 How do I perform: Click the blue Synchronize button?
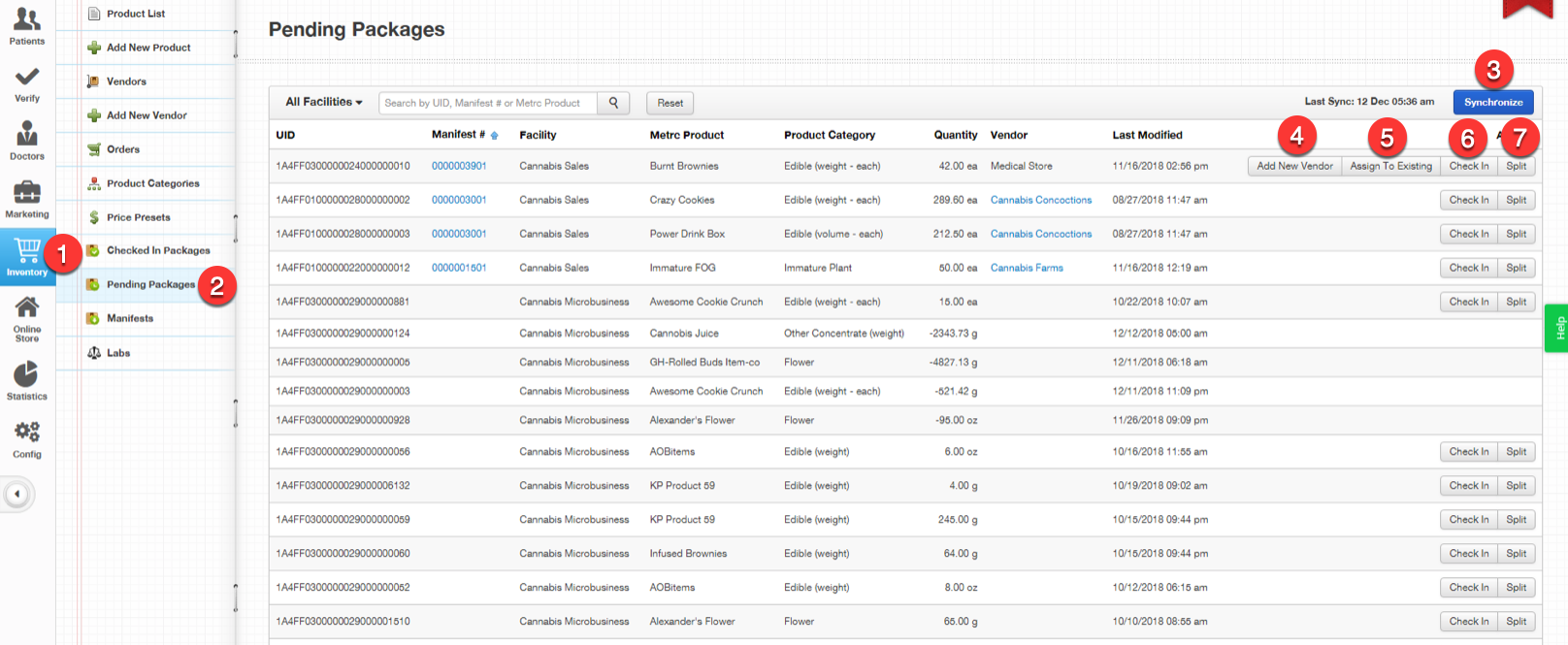click(x=1492, y=102)
